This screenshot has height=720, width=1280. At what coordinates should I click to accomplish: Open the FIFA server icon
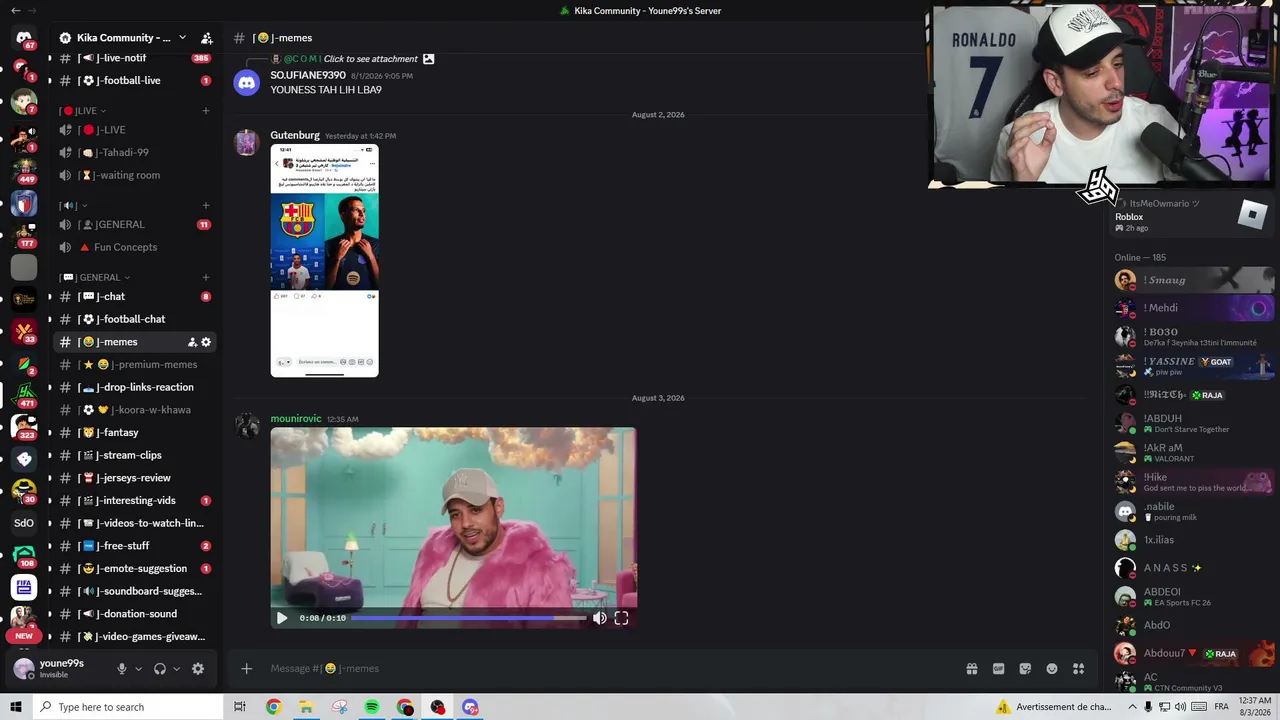24,586
